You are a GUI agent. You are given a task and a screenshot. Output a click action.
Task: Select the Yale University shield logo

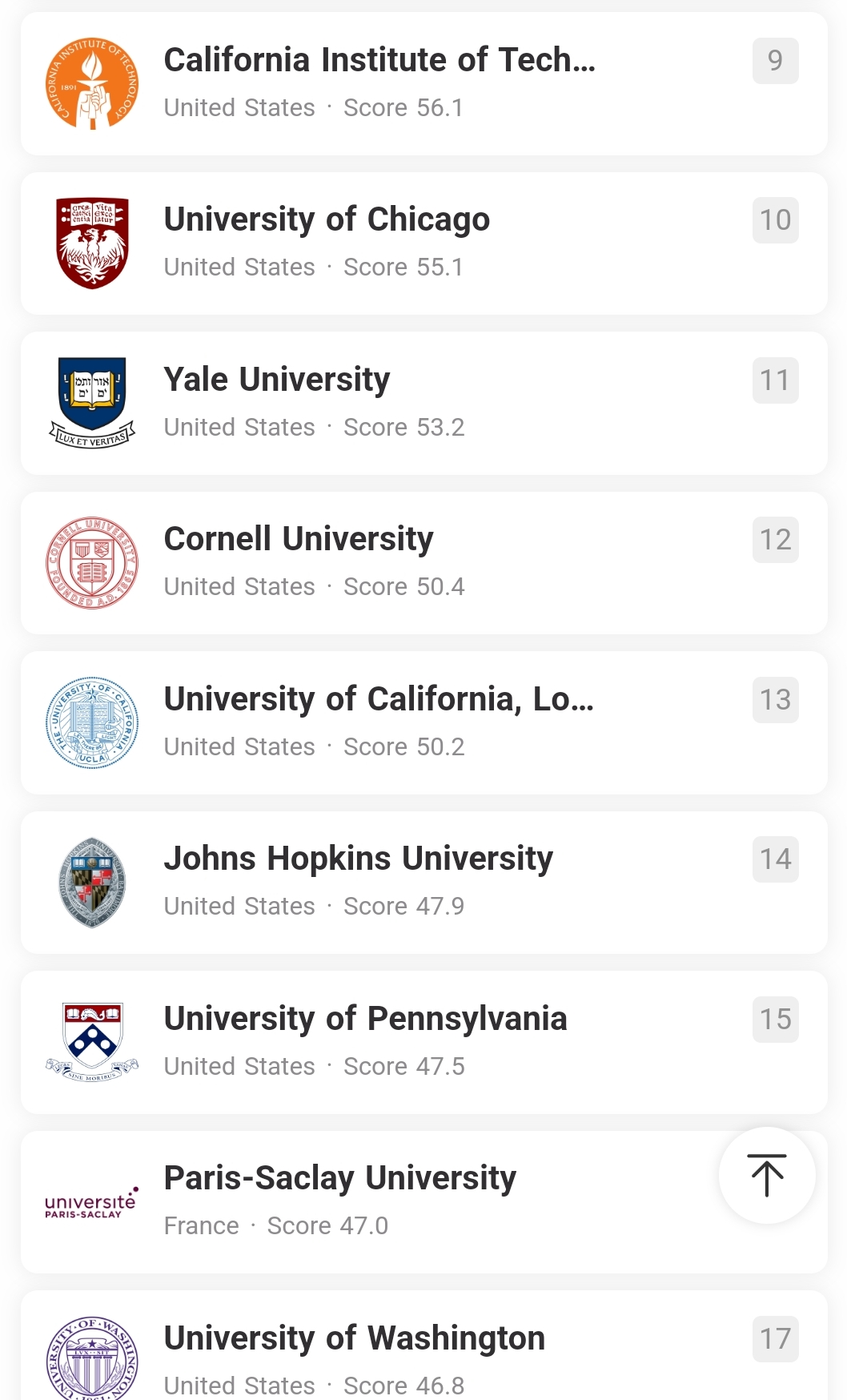92,403
